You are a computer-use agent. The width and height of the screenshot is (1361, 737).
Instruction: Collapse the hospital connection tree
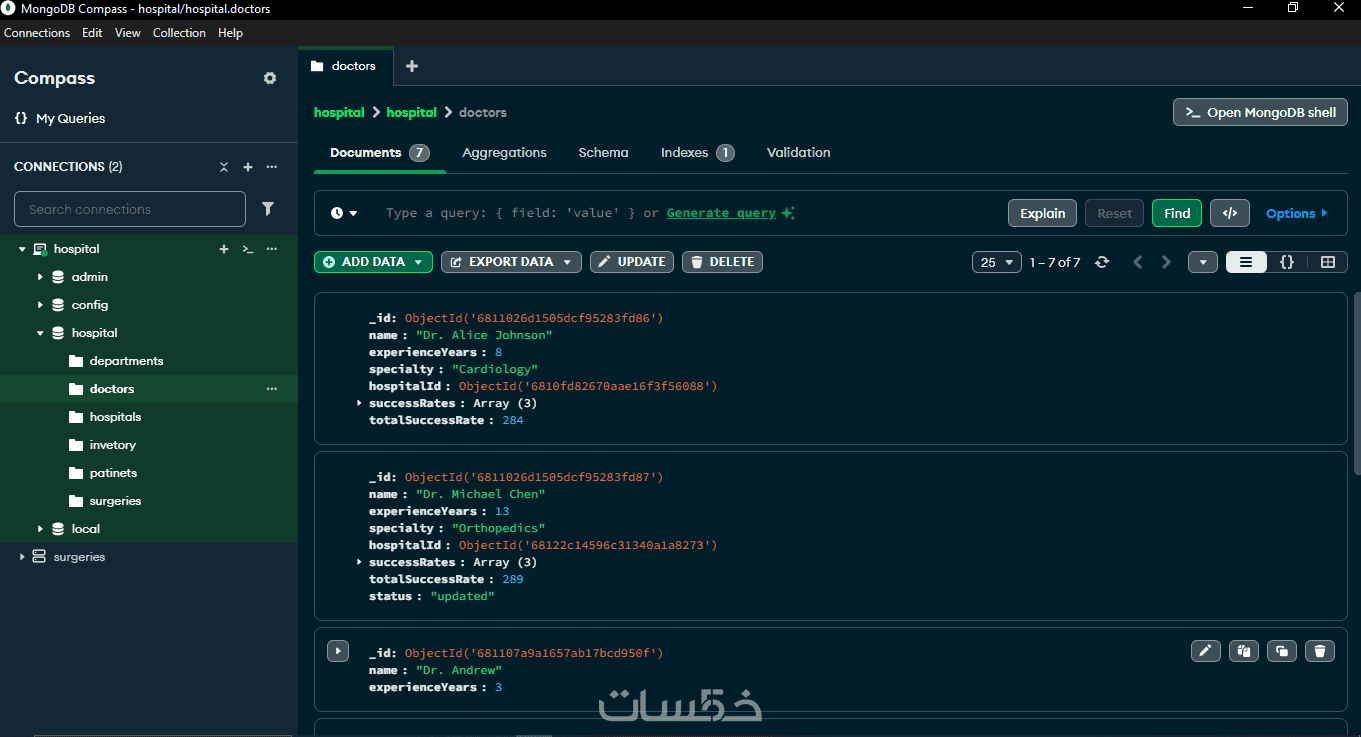[22, 249]
